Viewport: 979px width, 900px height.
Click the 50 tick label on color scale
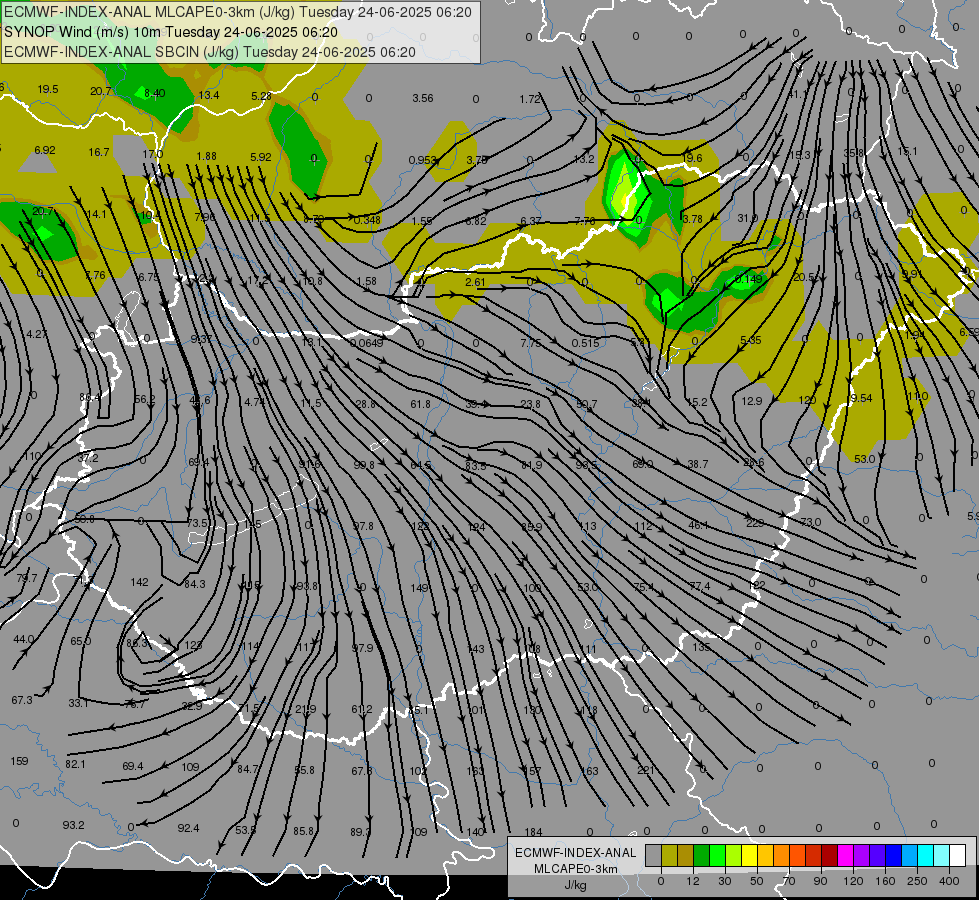tap(757, 881)
